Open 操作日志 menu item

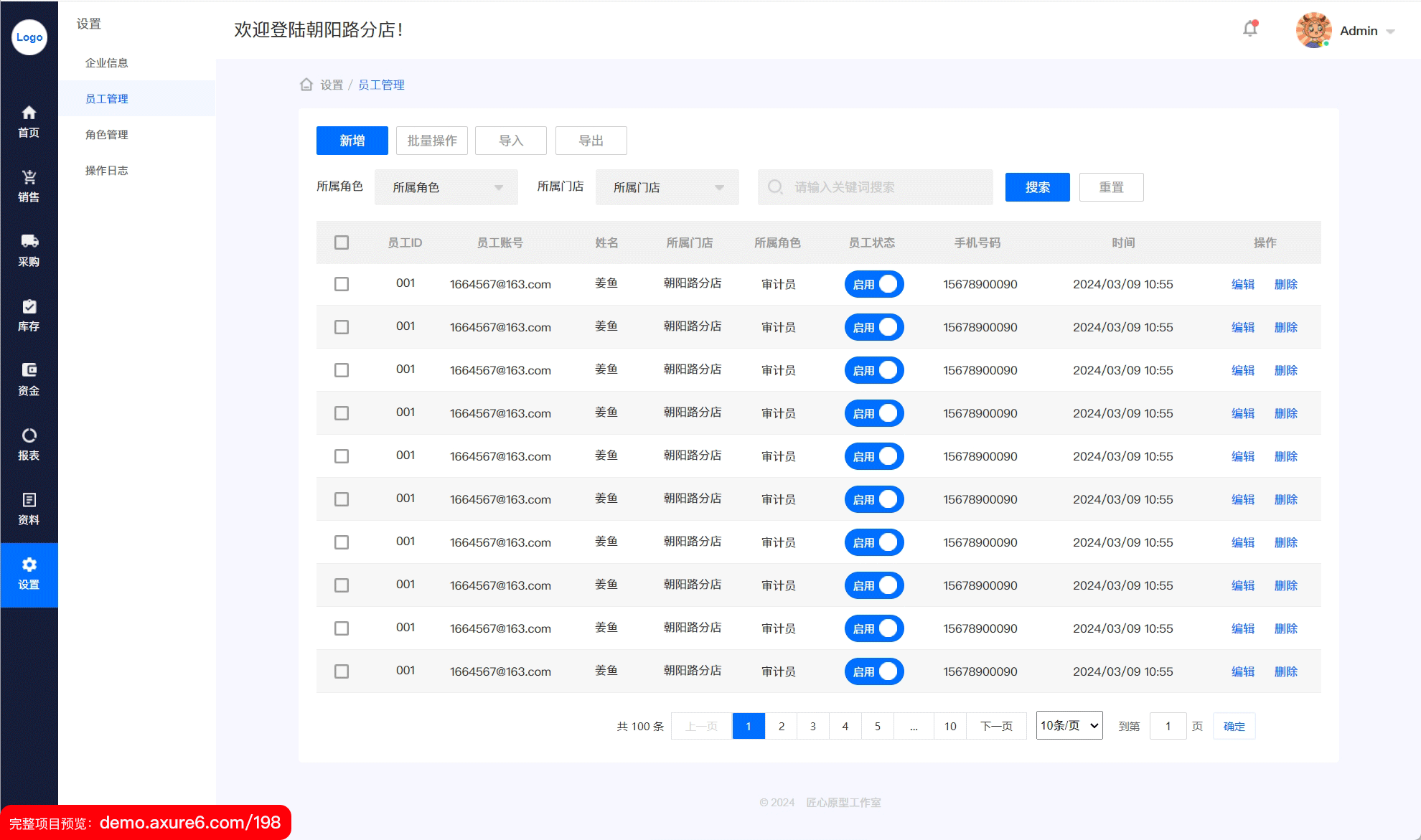107,171
